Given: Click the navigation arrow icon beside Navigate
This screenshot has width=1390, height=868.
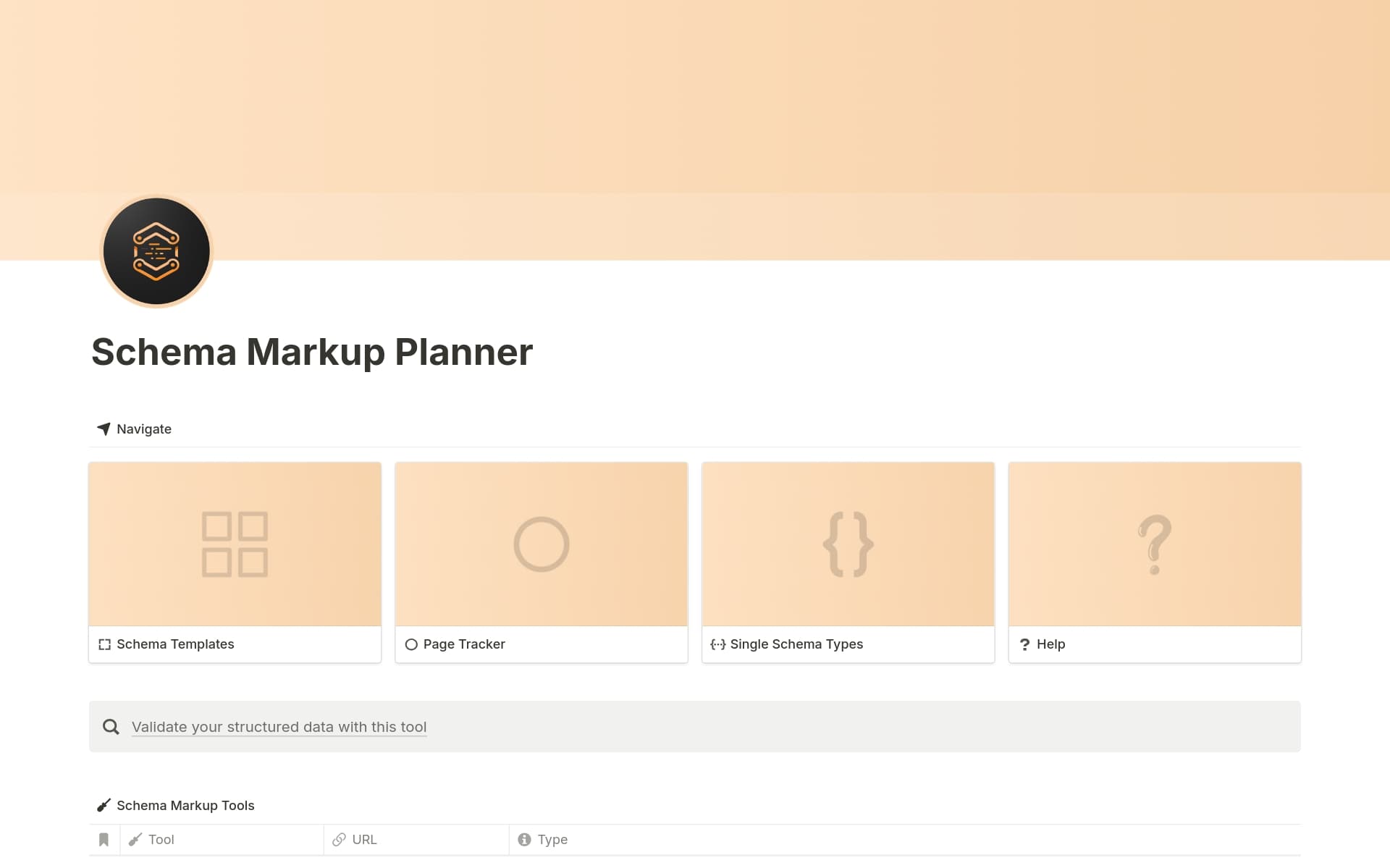Looking at the screenshot, I should tap(104, 429).
